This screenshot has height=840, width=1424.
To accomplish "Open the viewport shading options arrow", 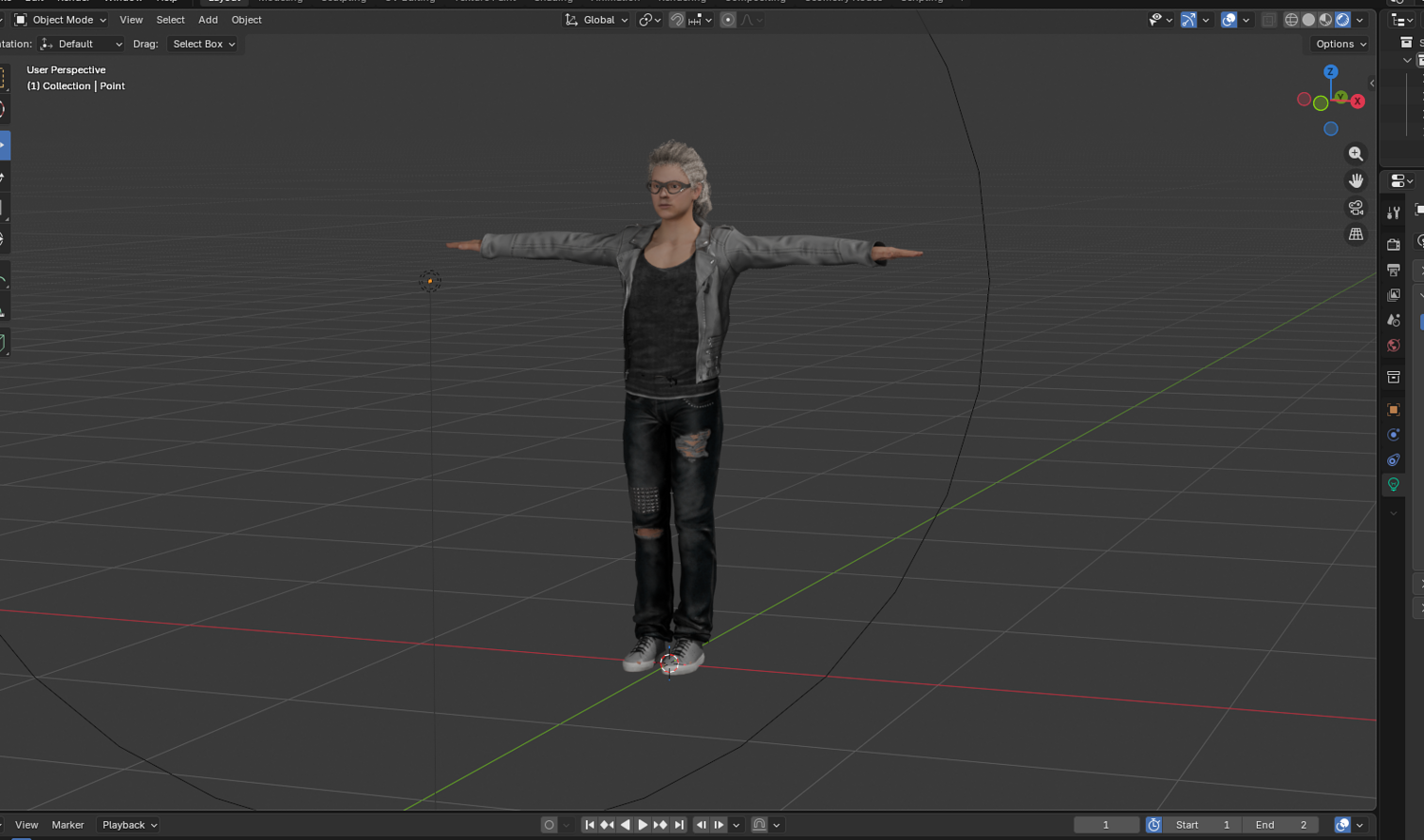I will 1360,20.
